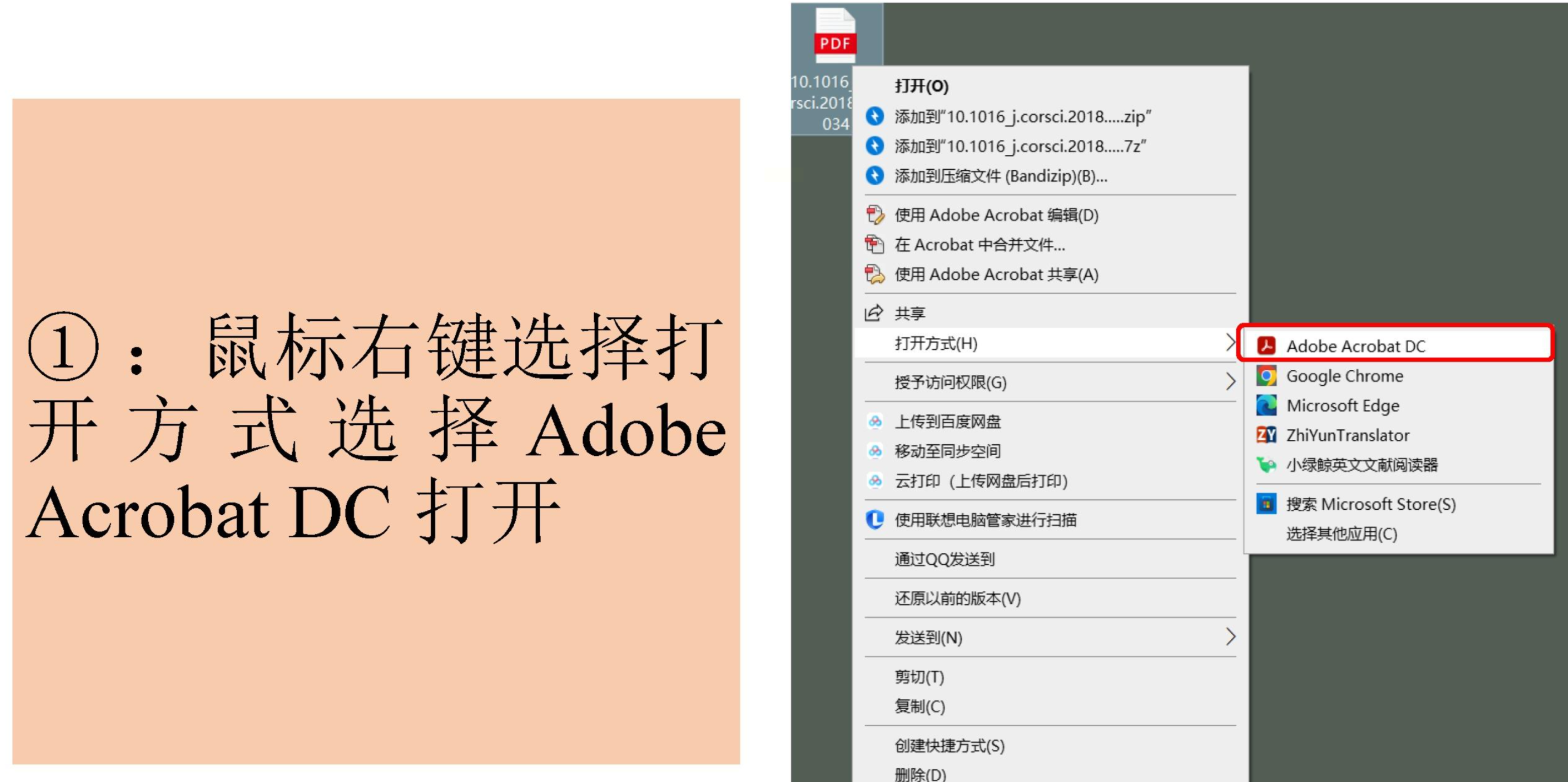
Task: Choose 创建快捷方式(S)
Action: (x=1051, y=746)
